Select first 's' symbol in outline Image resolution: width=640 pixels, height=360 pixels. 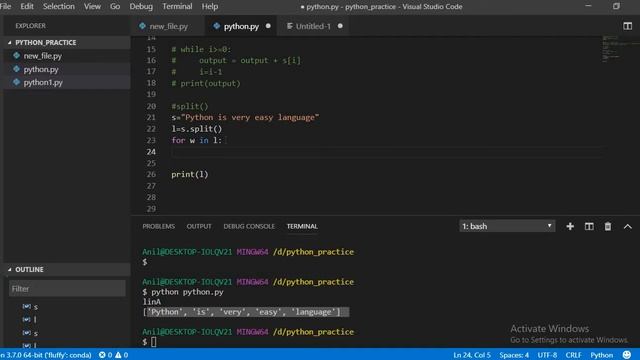pos(36,307)
